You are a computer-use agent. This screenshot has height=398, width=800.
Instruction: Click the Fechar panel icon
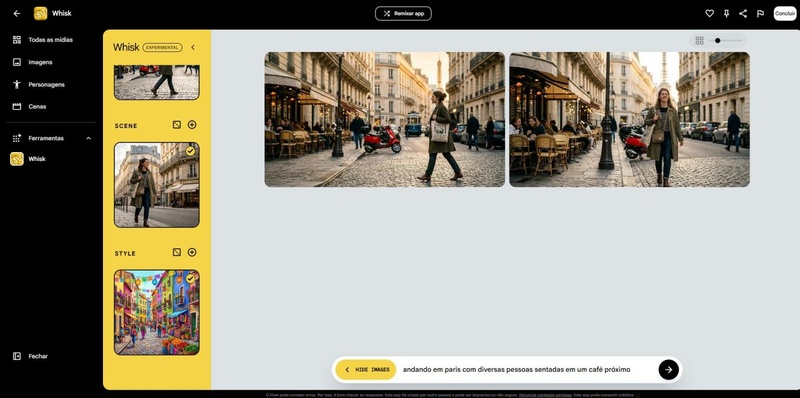17,356
